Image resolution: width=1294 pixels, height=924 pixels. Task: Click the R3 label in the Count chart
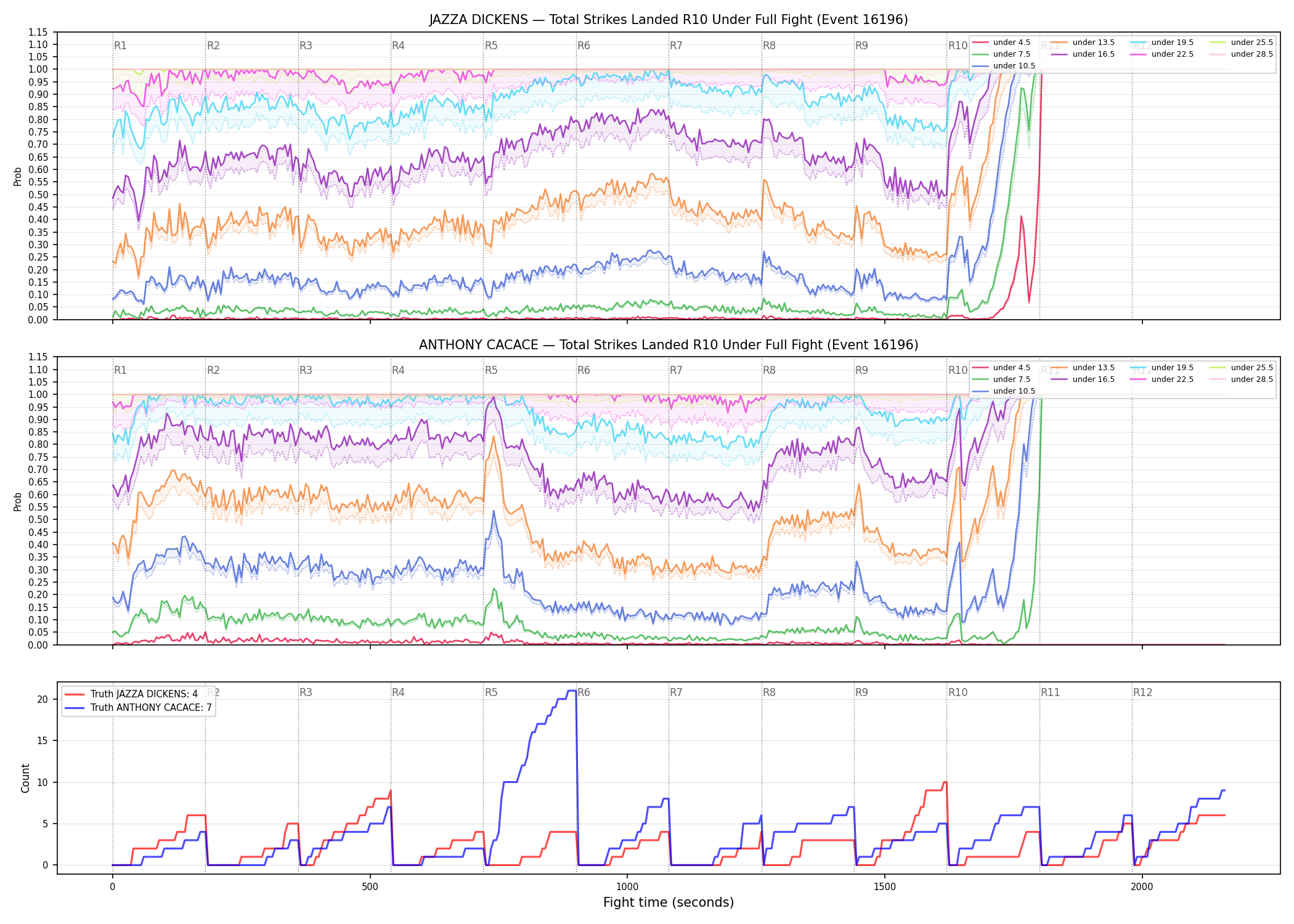pos(306,692)
